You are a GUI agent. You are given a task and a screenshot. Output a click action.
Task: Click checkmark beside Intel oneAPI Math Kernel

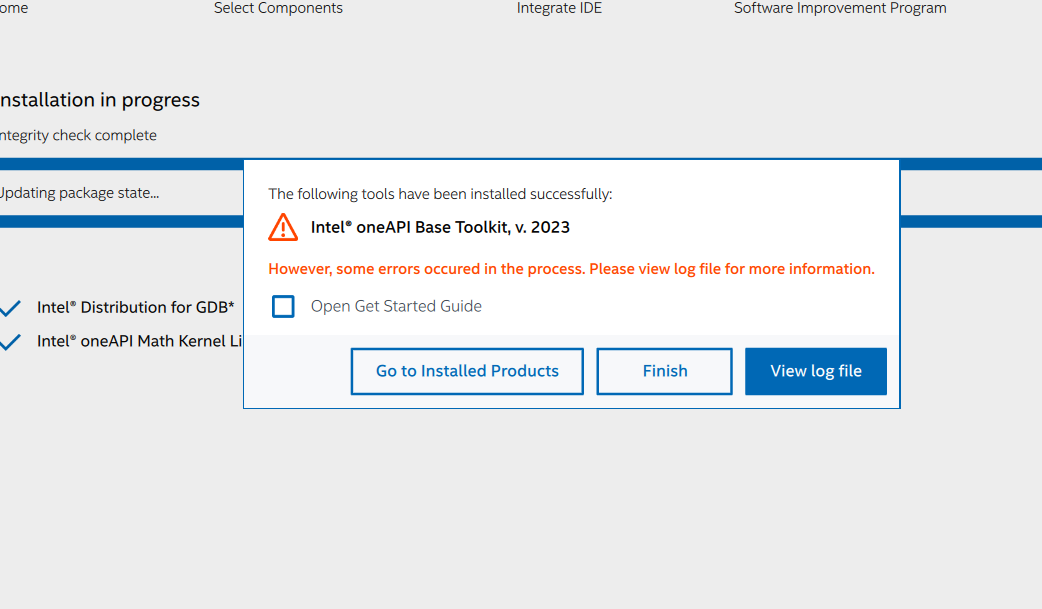point(10,342)
